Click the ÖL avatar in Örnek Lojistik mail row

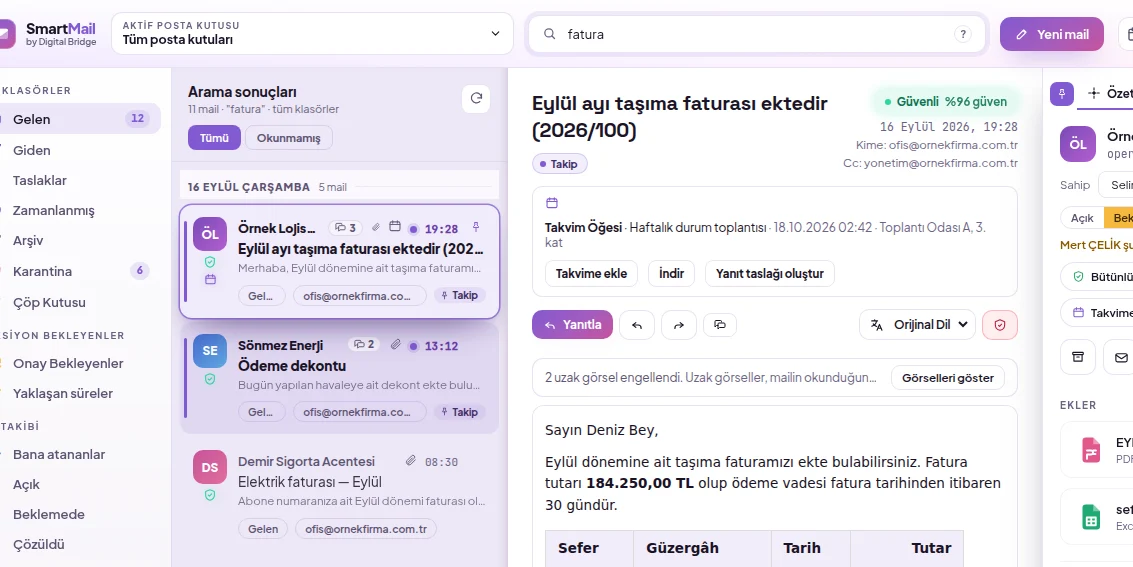(x=210, y=234)
